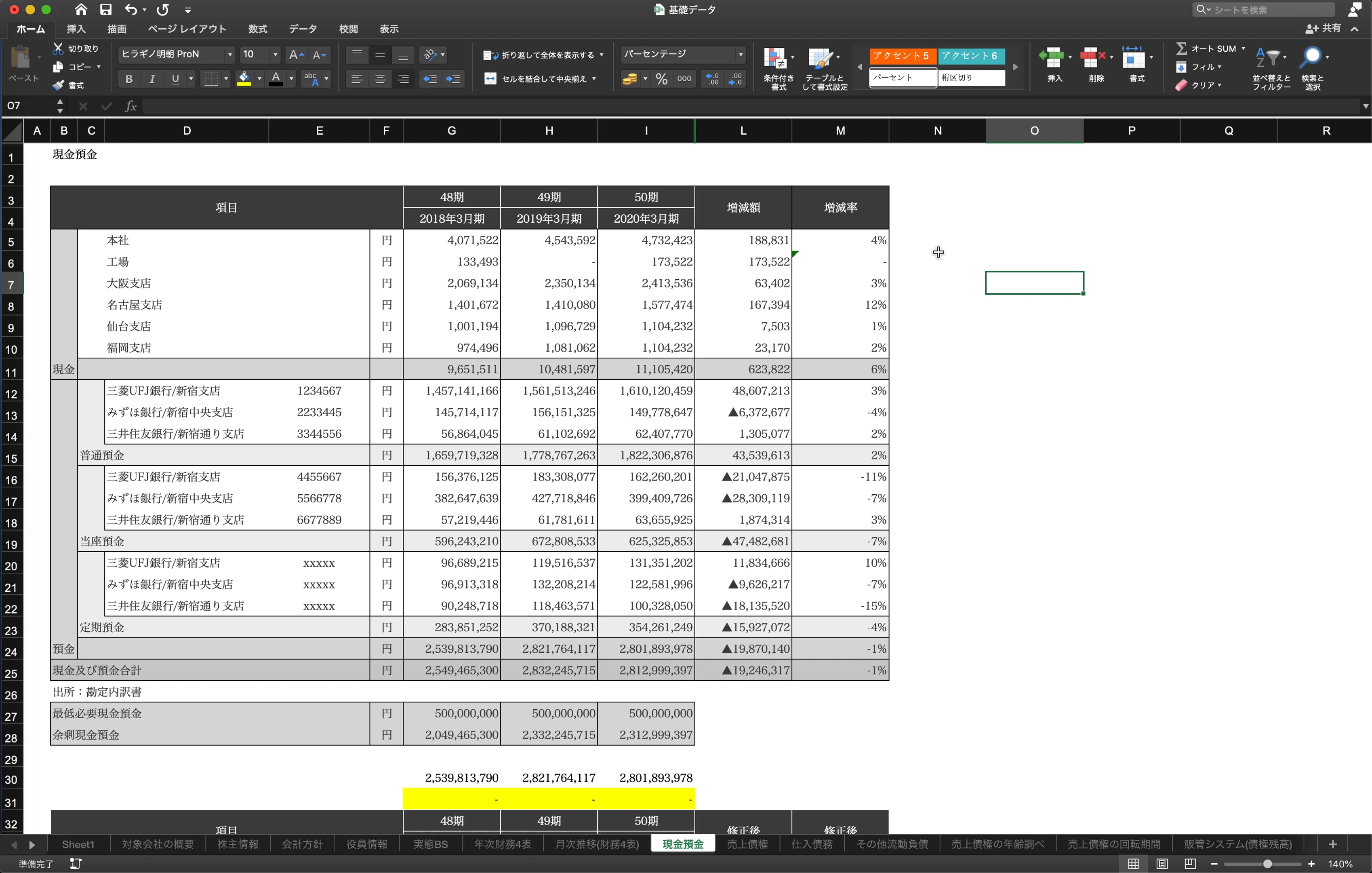Click the Format Painter brush icon
Image resolution: width=1372 pixels, height=873 pixels.
(x=58, y=85)
